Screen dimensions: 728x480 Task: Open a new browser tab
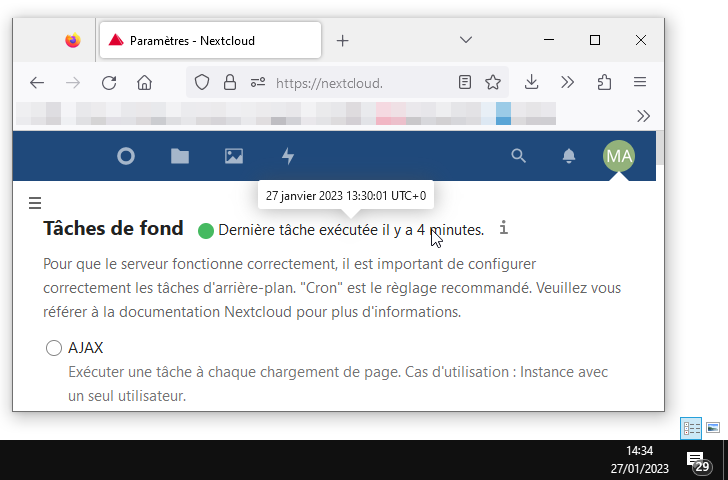(342, 41)
